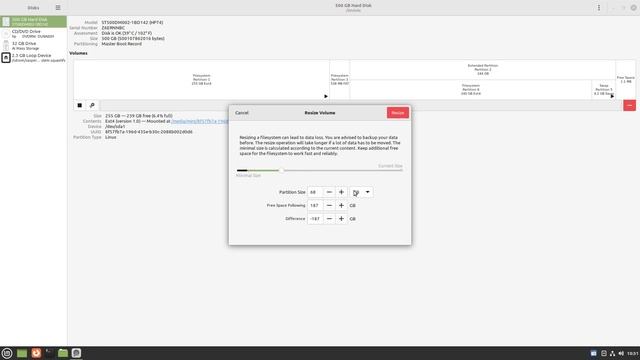Image resolution: width=640 pixels, height=360 pixels.
Task: Select the 32 GB Drive in sidebar
Action: 33,45
